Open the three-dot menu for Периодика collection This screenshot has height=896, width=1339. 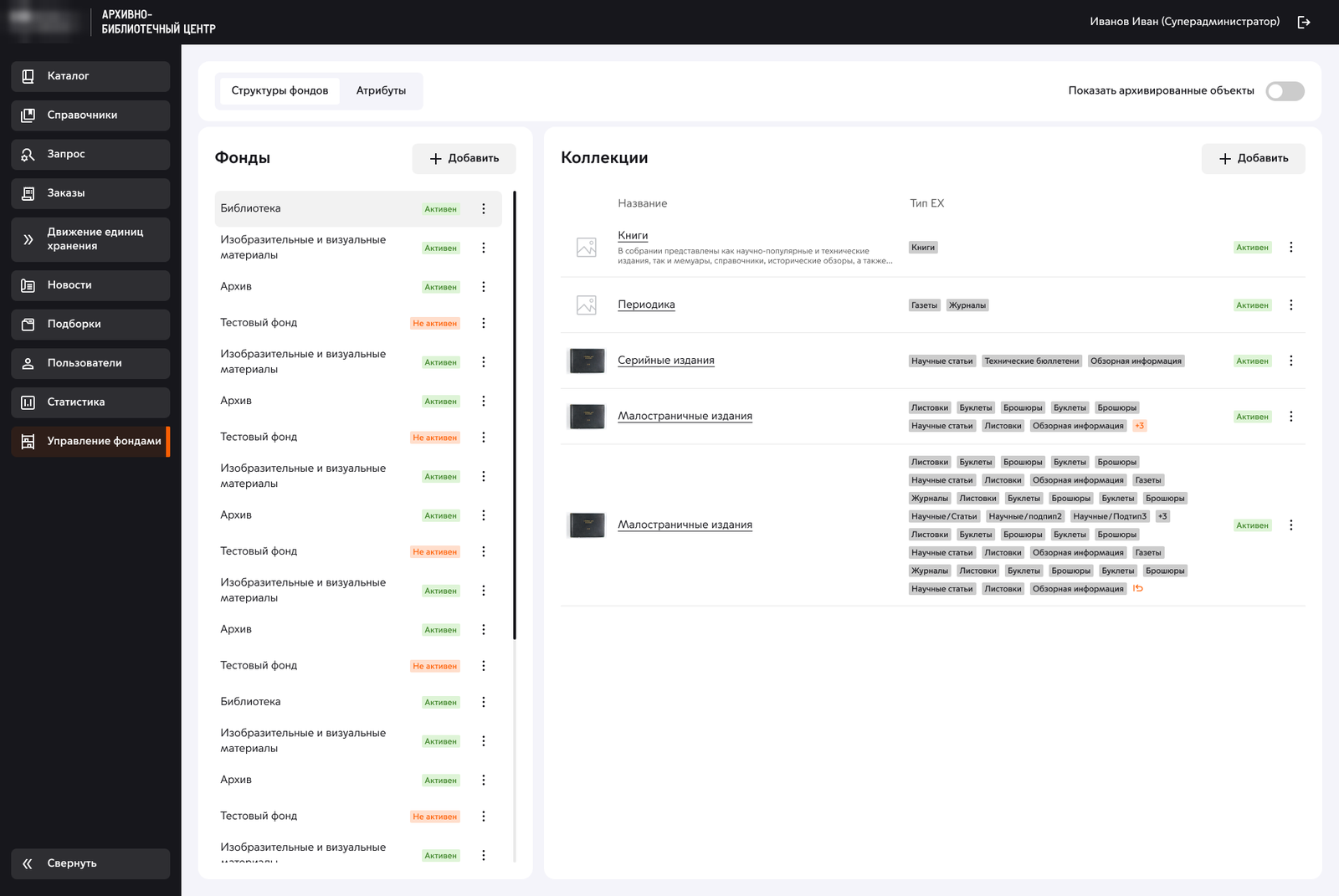pyautogui.click(x=1291, y=305)
